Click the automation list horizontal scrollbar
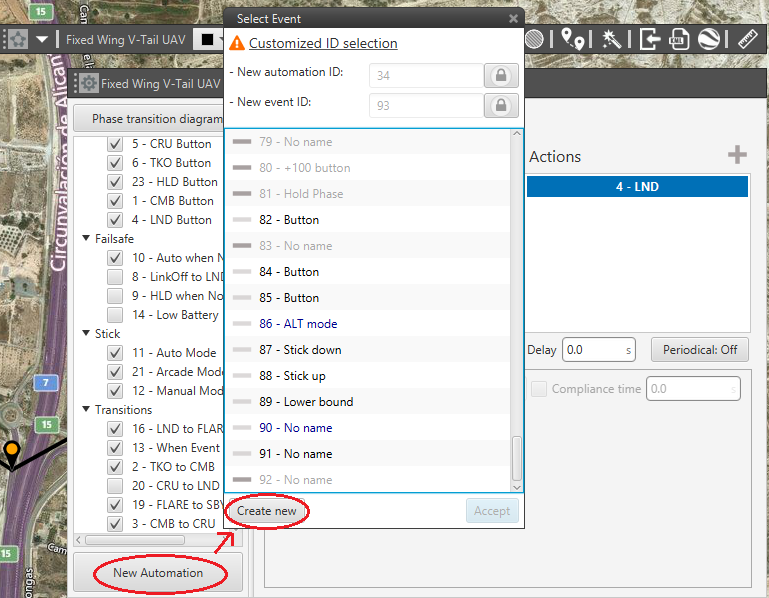 (x=135, y=540)
